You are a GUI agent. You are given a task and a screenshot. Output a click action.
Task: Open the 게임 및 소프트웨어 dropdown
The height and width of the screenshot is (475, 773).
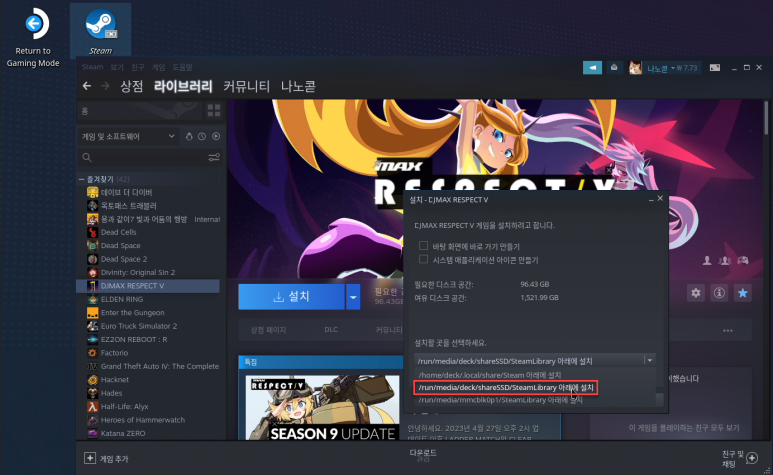(x=128, y=136)
